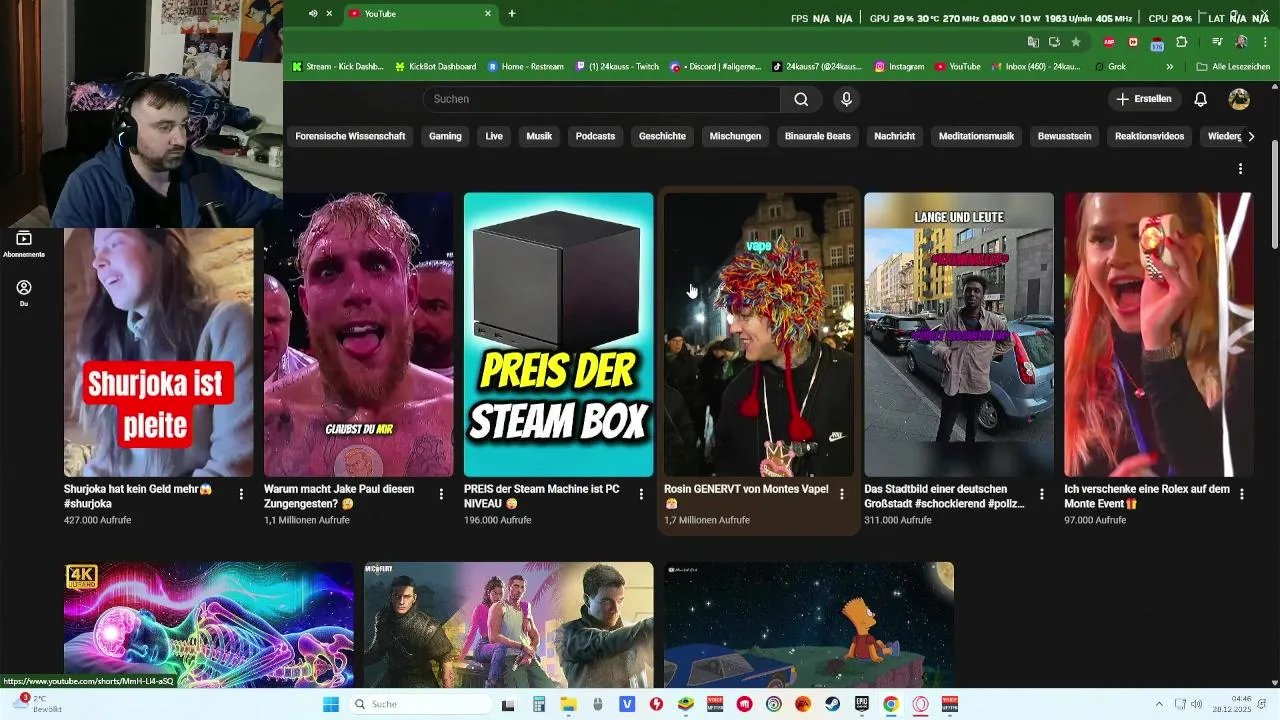The image size is (1280, 720).
Task: Click the YouTube Suchen search field
Action: (x=601, y=99)
